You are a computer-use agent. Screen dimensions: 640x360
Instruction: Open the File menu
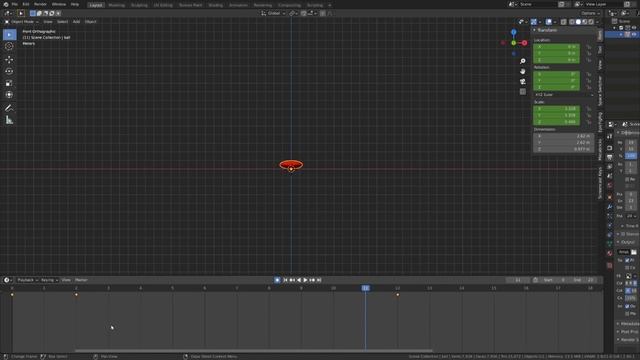[x=15, y=4]
